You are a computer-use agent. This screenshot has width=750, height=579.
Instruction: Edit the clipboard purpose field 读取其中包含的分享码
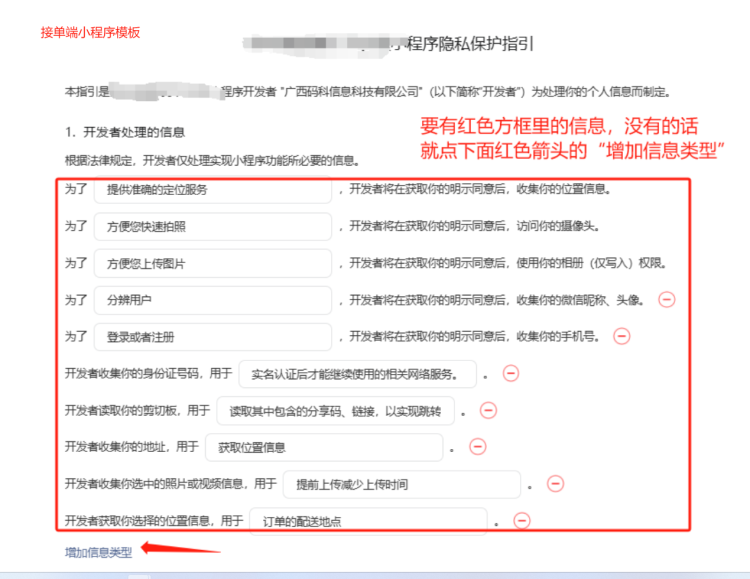pos(340,410)
